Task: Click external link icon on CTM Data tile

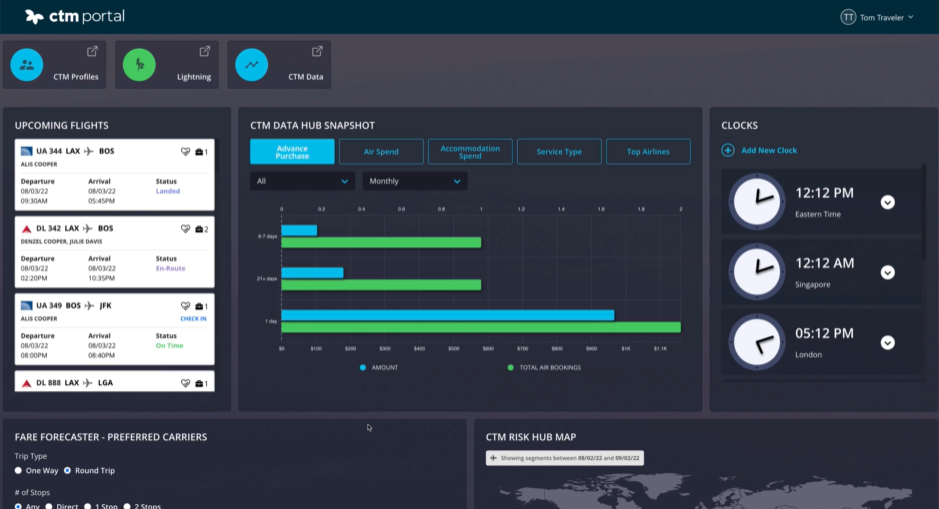Action: (317, 51)
